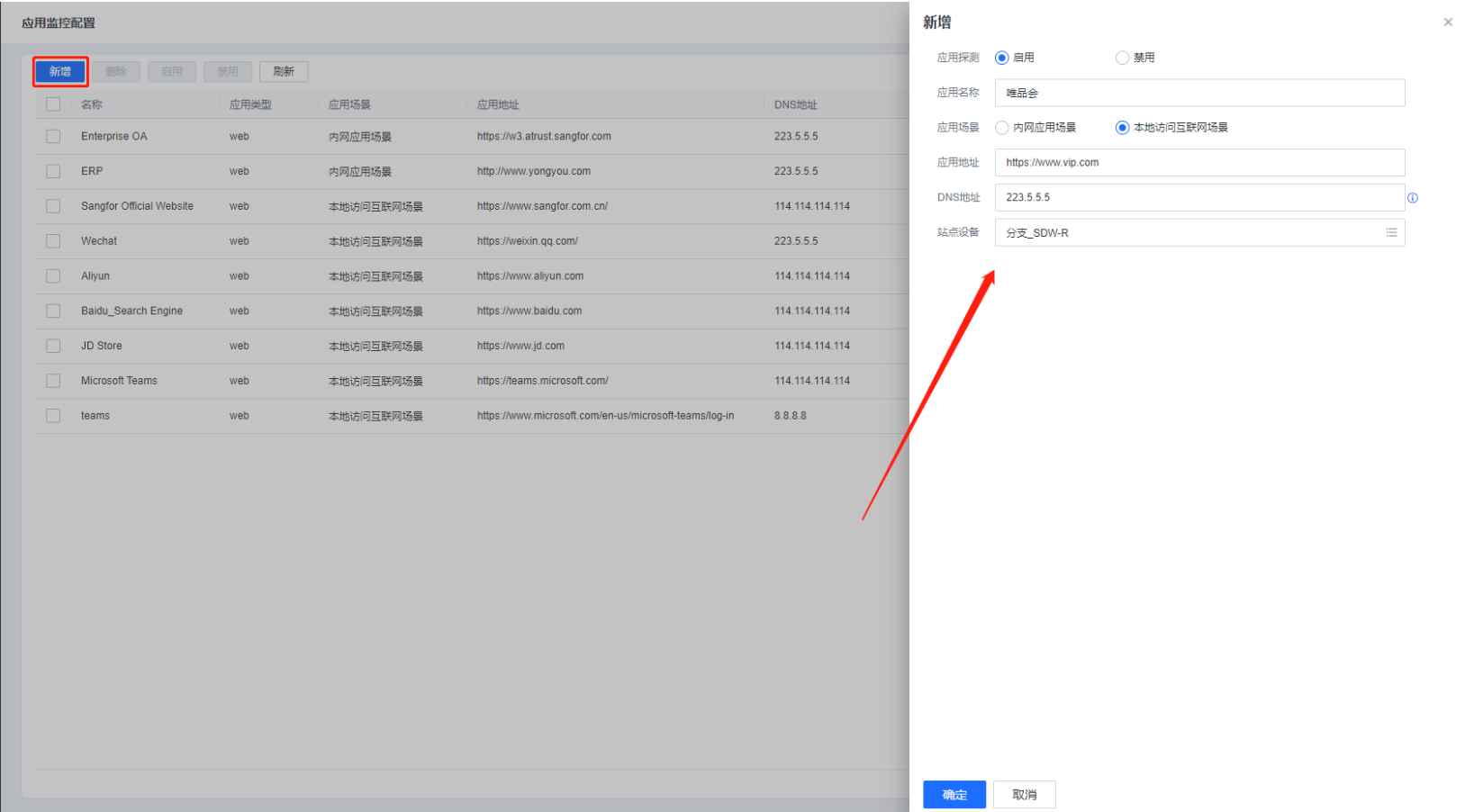This screenshot has height=812, width=1483.
Task: Toggle the select-all header checkbox
Action: pos(53,104)
